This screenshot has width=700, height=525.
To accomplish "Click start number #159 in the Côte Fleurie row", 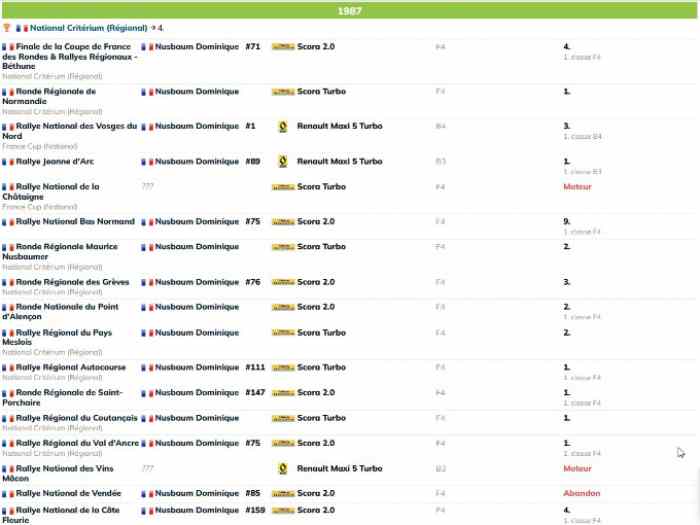I will click(x=255, y=510).
